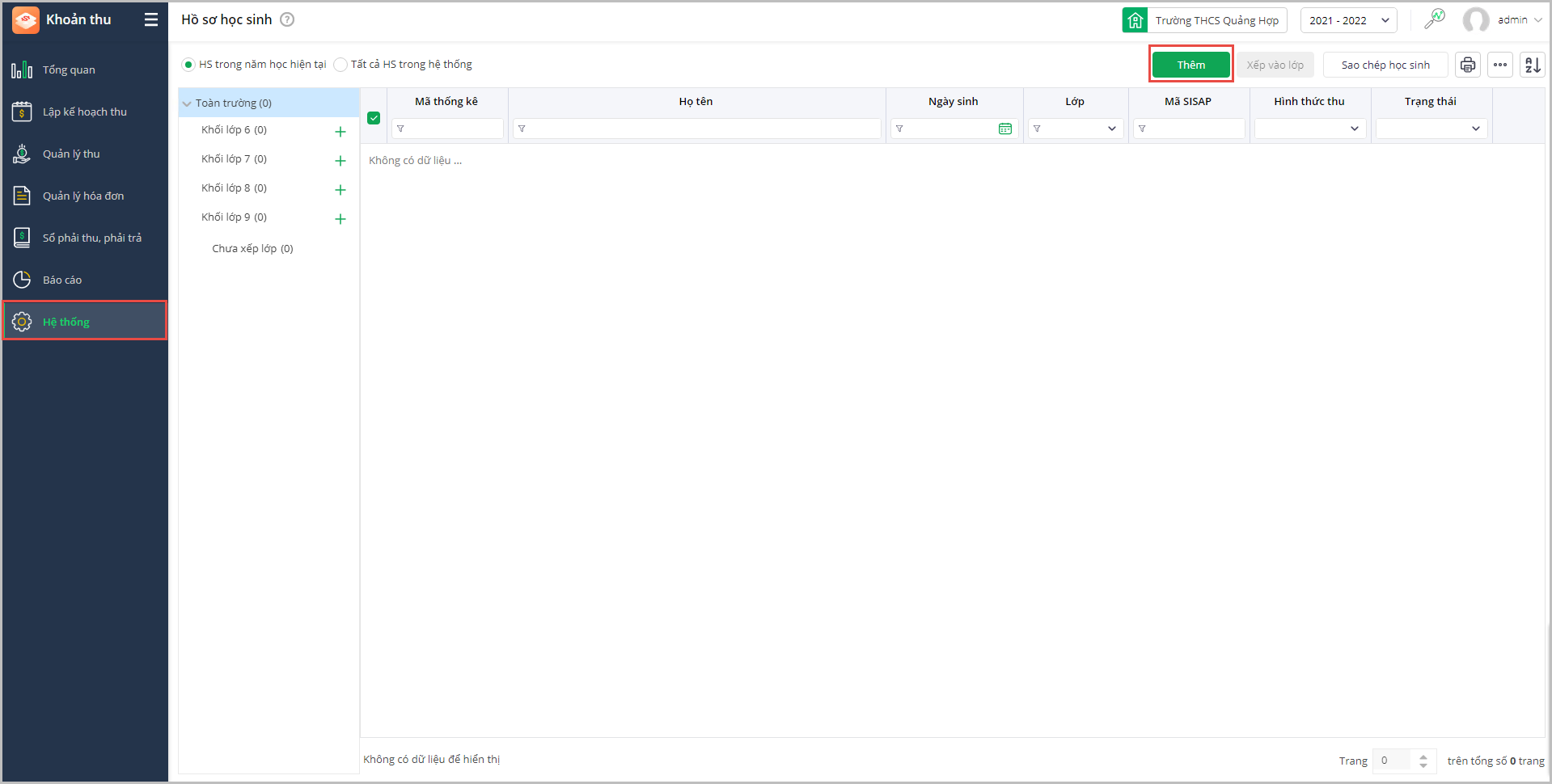1552x784 pixels.
Task: Open the help icon beside Hồ sơ học sinh
Action: tap(287, 20)
